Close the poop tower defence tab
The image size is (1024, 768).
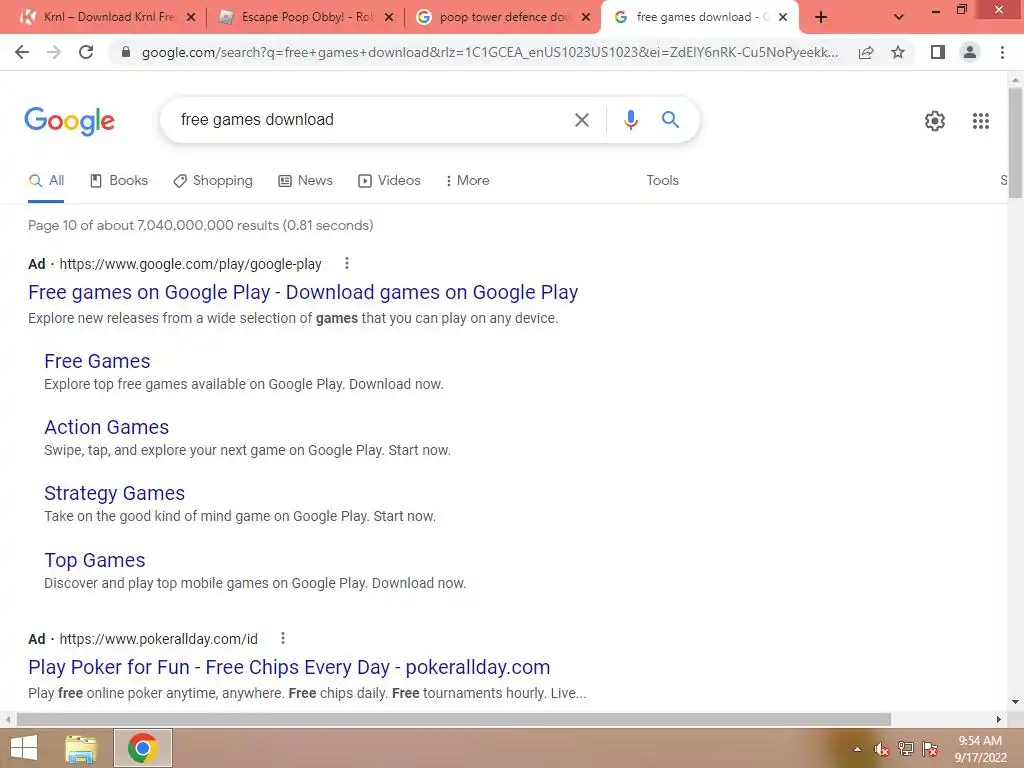[x=586, y=18]
